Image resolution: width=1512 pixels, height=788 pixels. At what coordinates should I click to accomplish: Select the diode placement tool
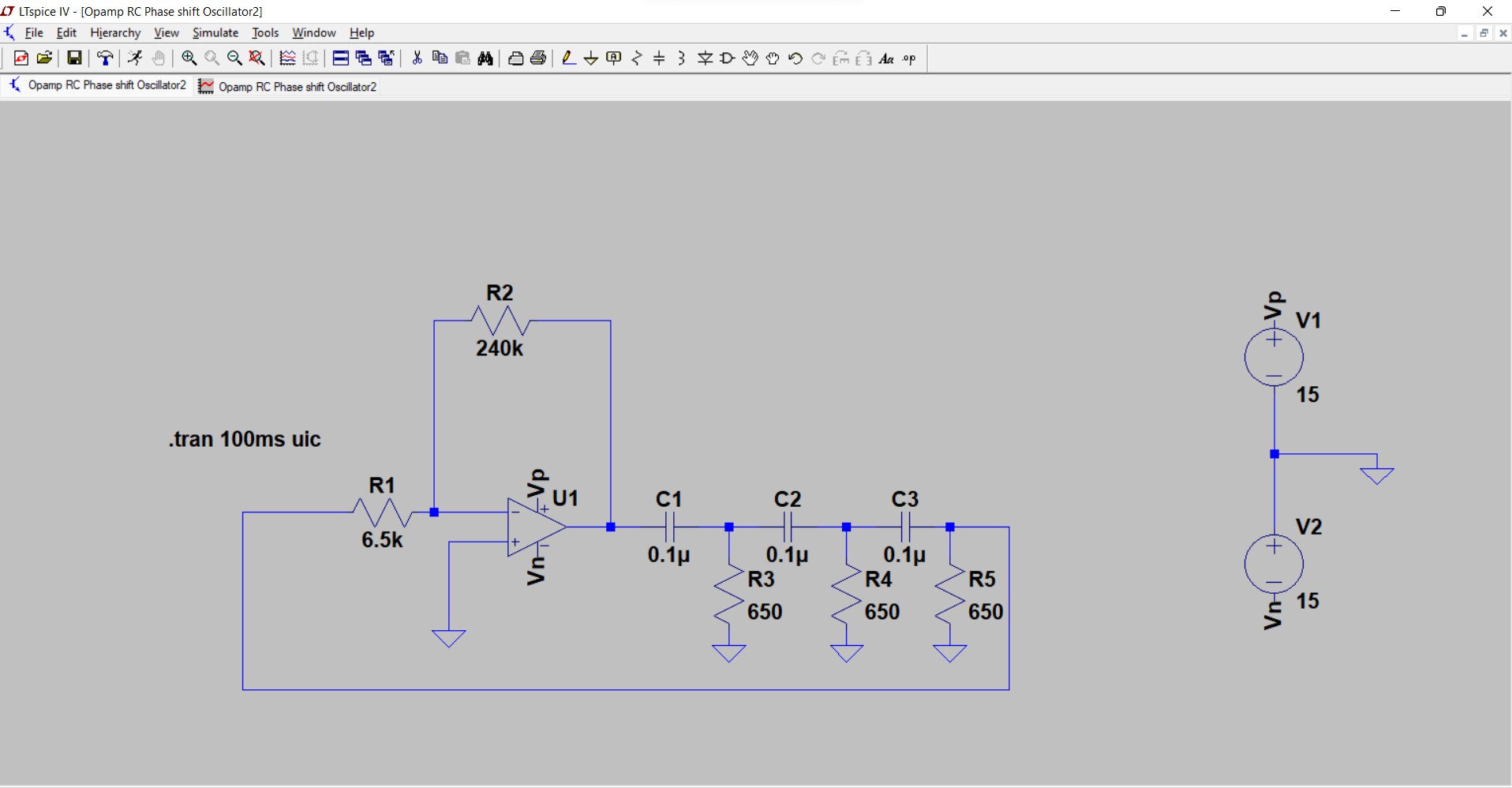click(x=705, y=58)
